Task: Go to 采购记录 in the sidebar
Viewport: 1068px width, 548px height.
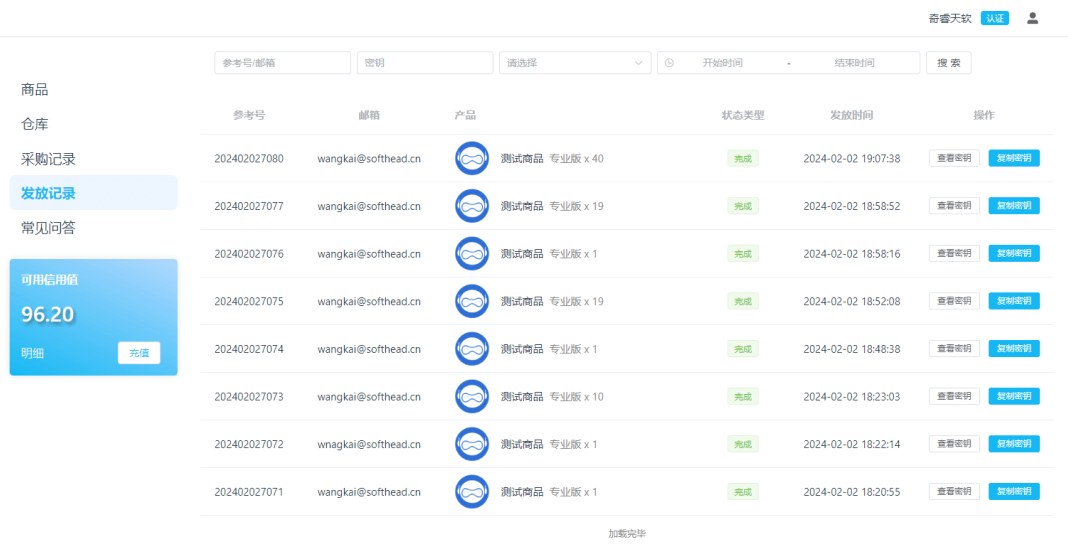Action: (x=48, y=159)
